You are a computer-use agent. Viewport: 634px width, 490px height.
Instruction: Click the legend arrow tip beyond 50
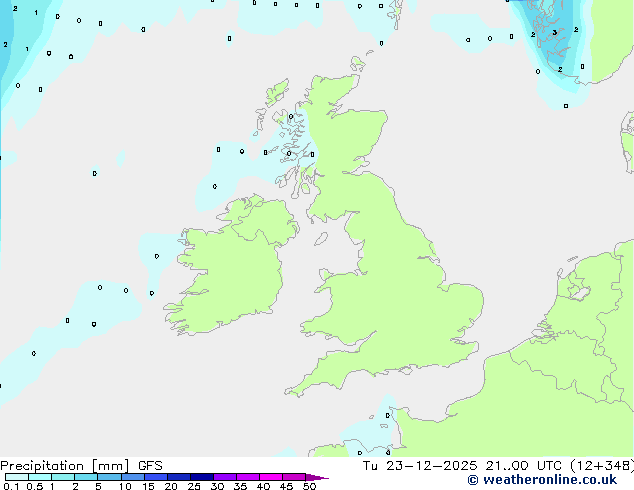pyautogui.click(x=317, y=477)
